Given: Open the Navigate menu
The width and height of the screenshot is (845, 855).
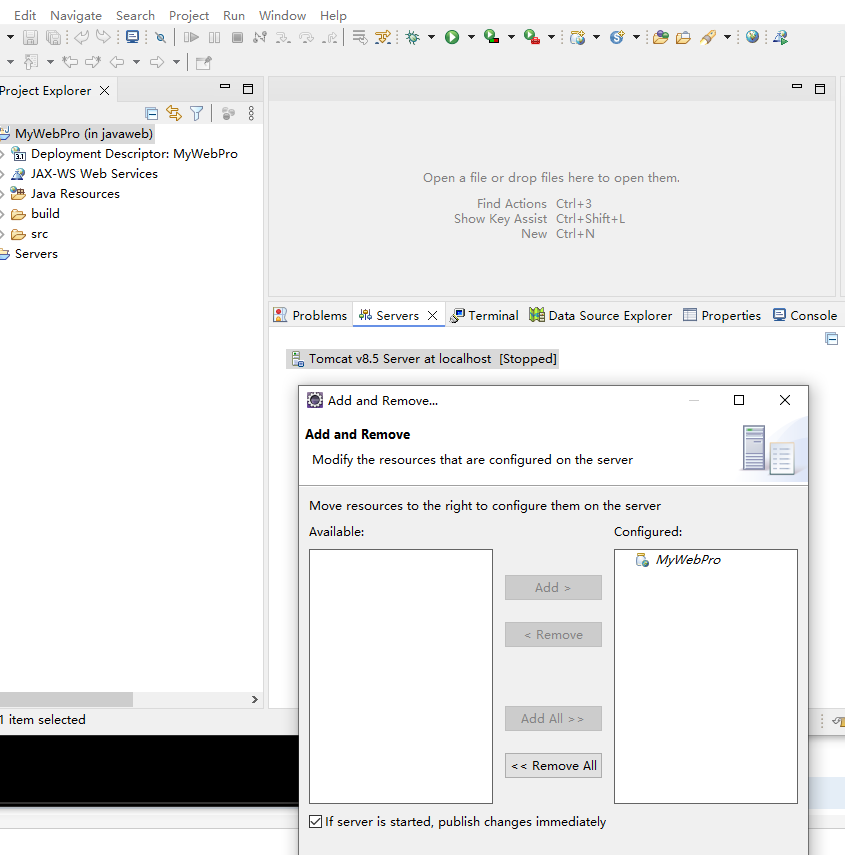Looking at the screenshot, I should tap(76, 16).
